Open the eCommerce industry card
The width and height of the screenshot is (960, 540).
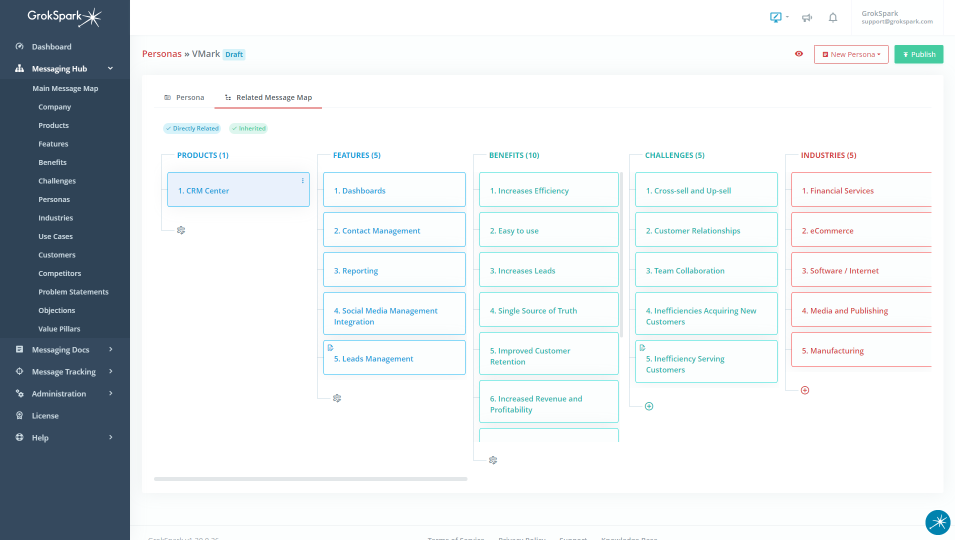861,230
